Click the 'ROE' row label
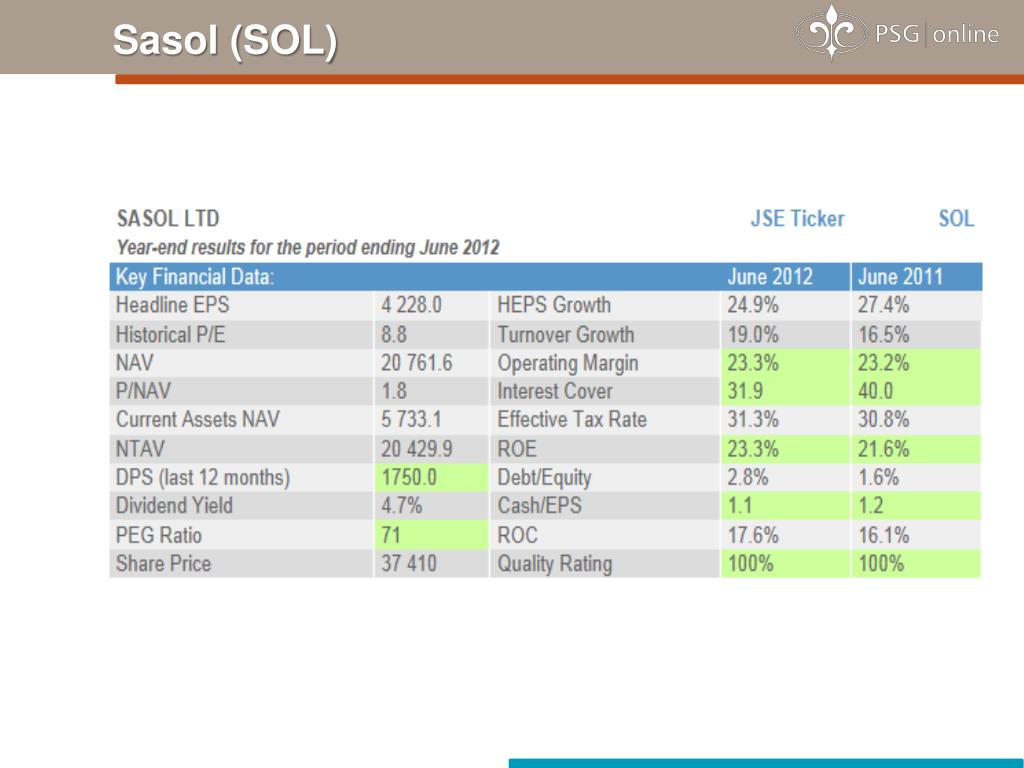The height and width of the screenshot is (768, 1024). point(517,449)
